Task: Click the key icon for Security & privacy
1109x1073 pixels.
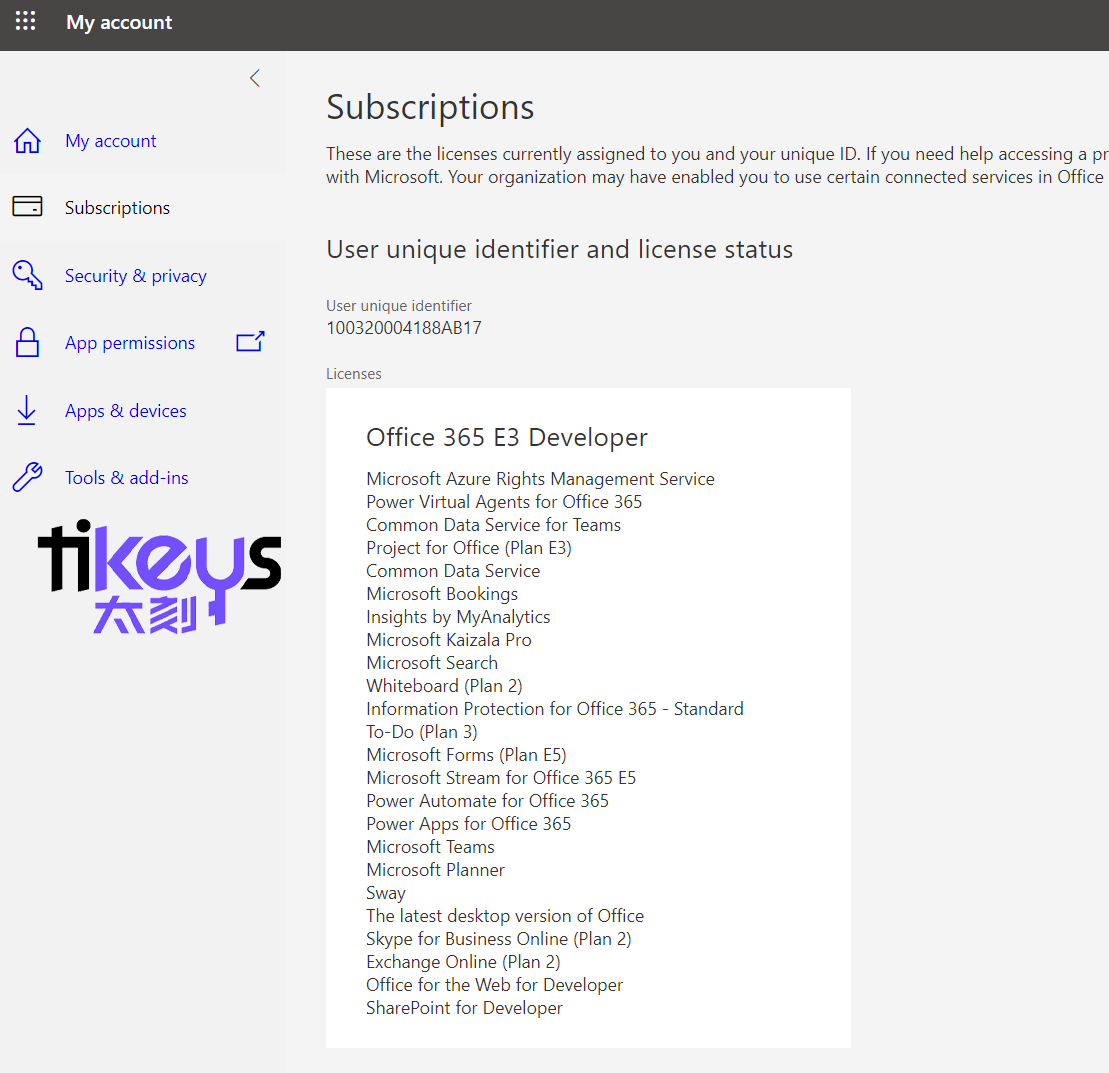Action: [x=27, y=275]
